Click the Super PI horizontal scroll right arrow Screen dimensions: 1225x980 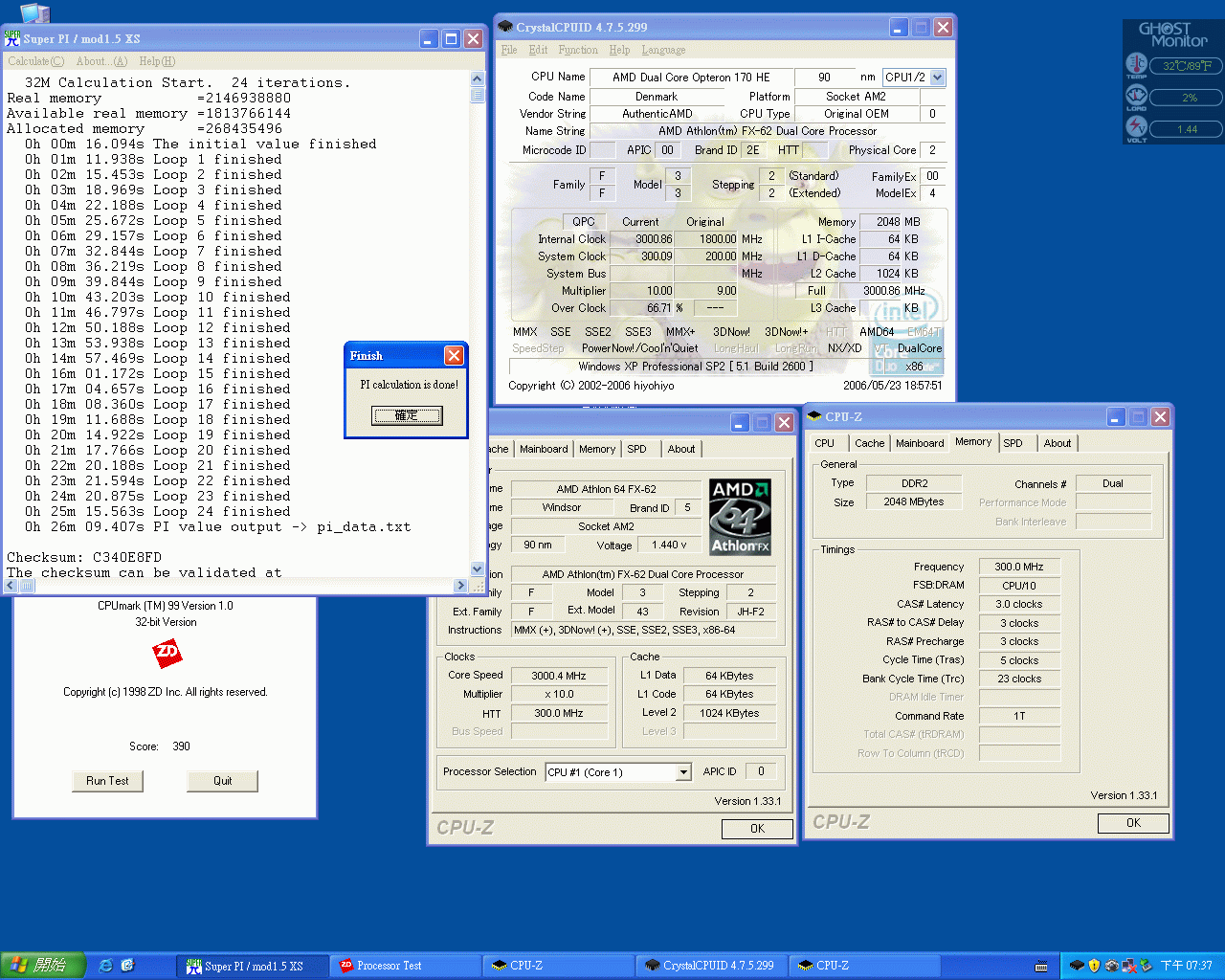point(460,586)
